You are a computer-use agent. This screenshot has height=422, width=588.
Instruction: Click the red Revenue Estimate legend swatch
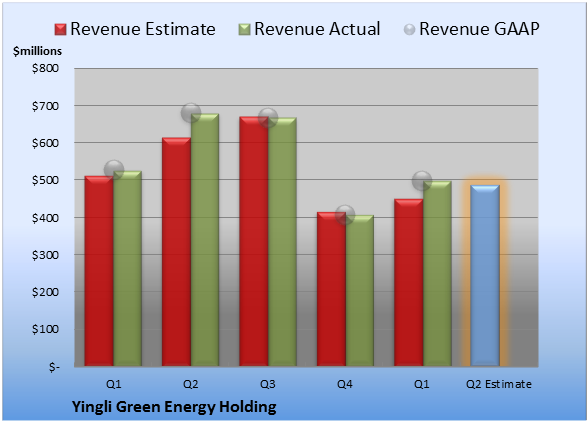60,30
